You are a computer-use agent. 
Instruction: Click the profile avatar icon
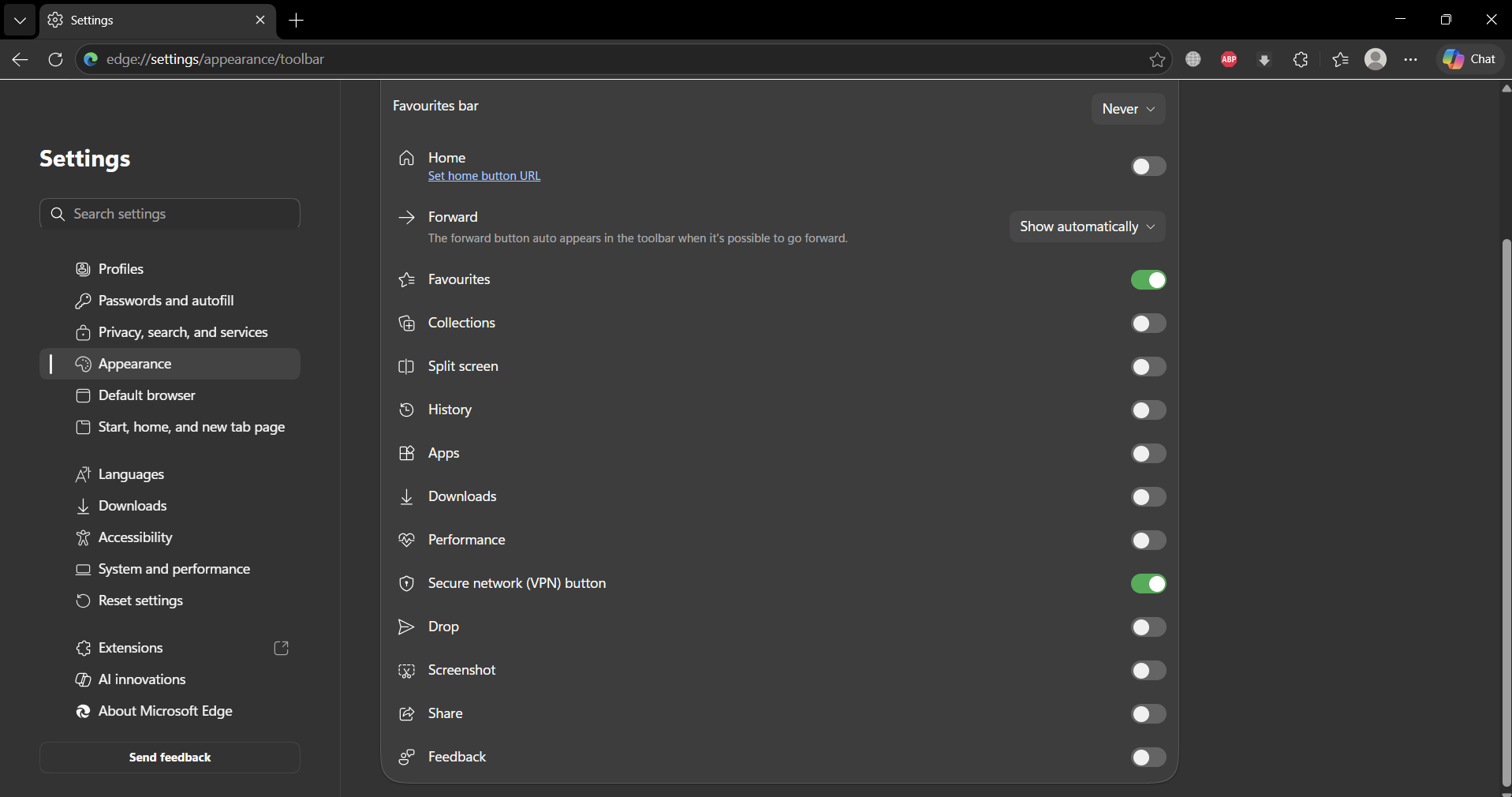[x=1375, y=59]
